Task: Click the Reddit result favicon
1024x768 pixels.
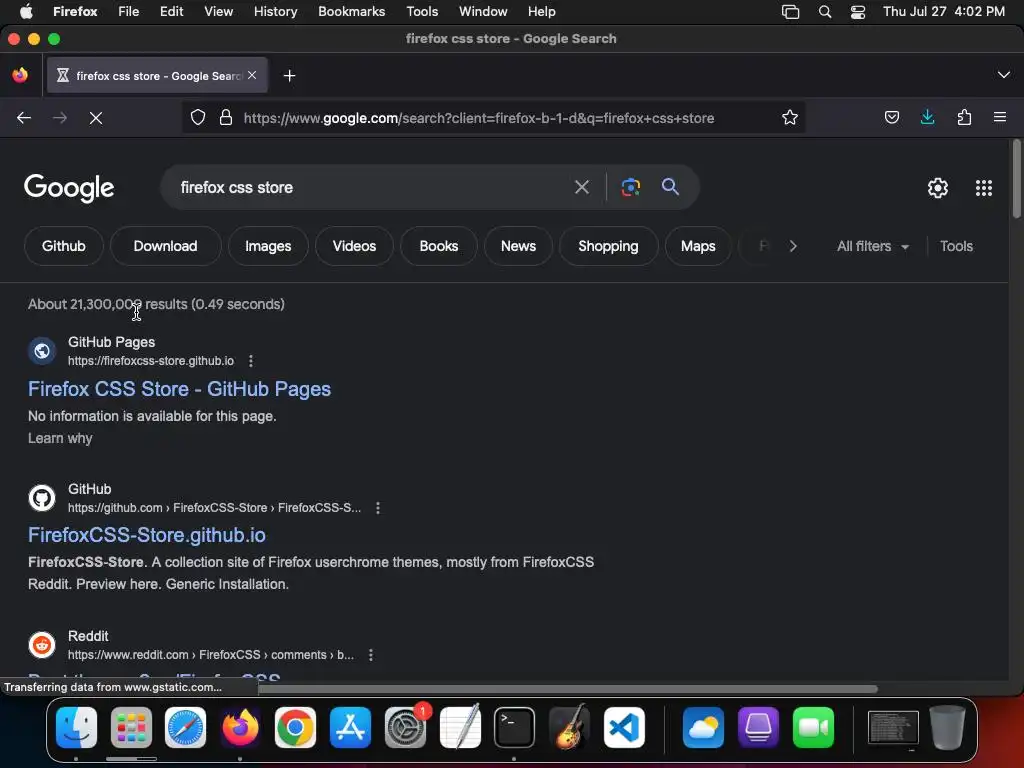Action: [42, 645]
